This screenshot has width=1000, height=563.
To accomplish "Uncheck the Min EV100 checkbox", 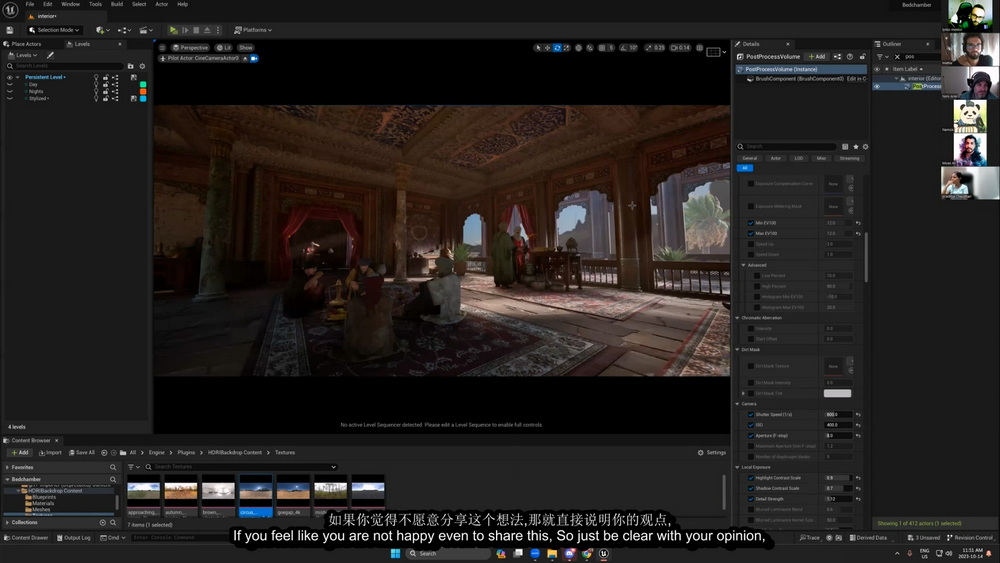I will coord(751,223).
